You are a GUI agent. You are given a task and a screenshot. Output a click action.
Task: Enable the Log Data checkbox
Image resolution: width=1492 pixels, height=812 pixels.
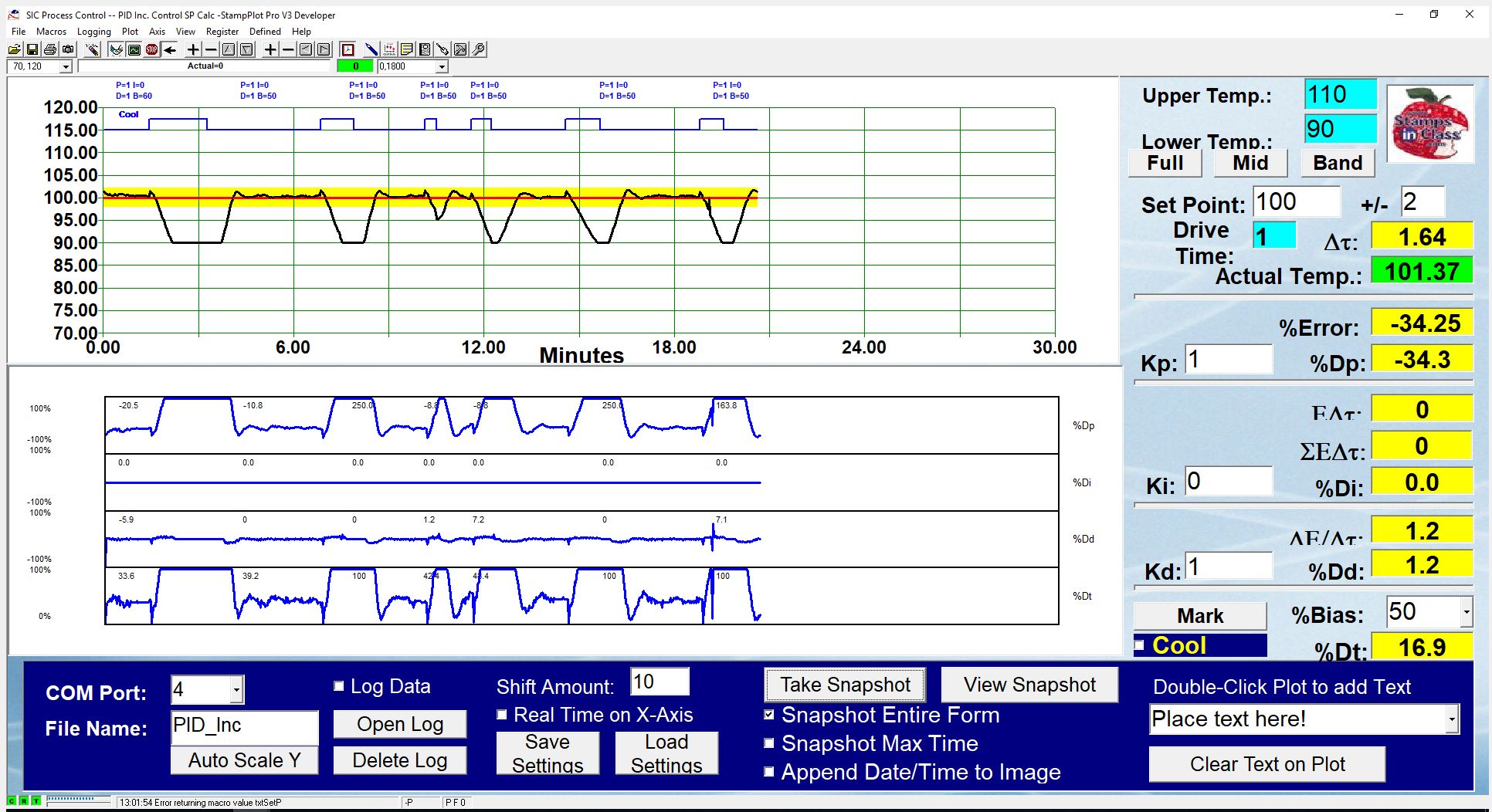click(338, 685)
